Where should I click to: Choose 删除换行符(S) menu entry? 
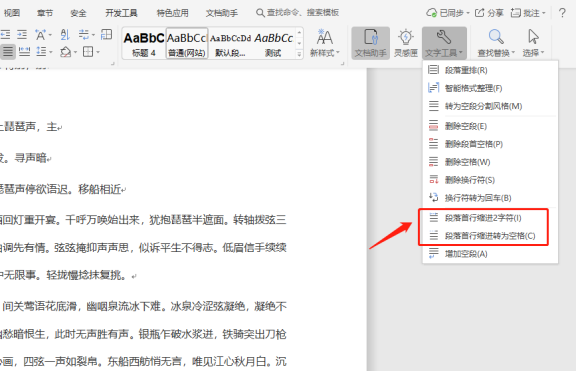(x=490, y=180)
